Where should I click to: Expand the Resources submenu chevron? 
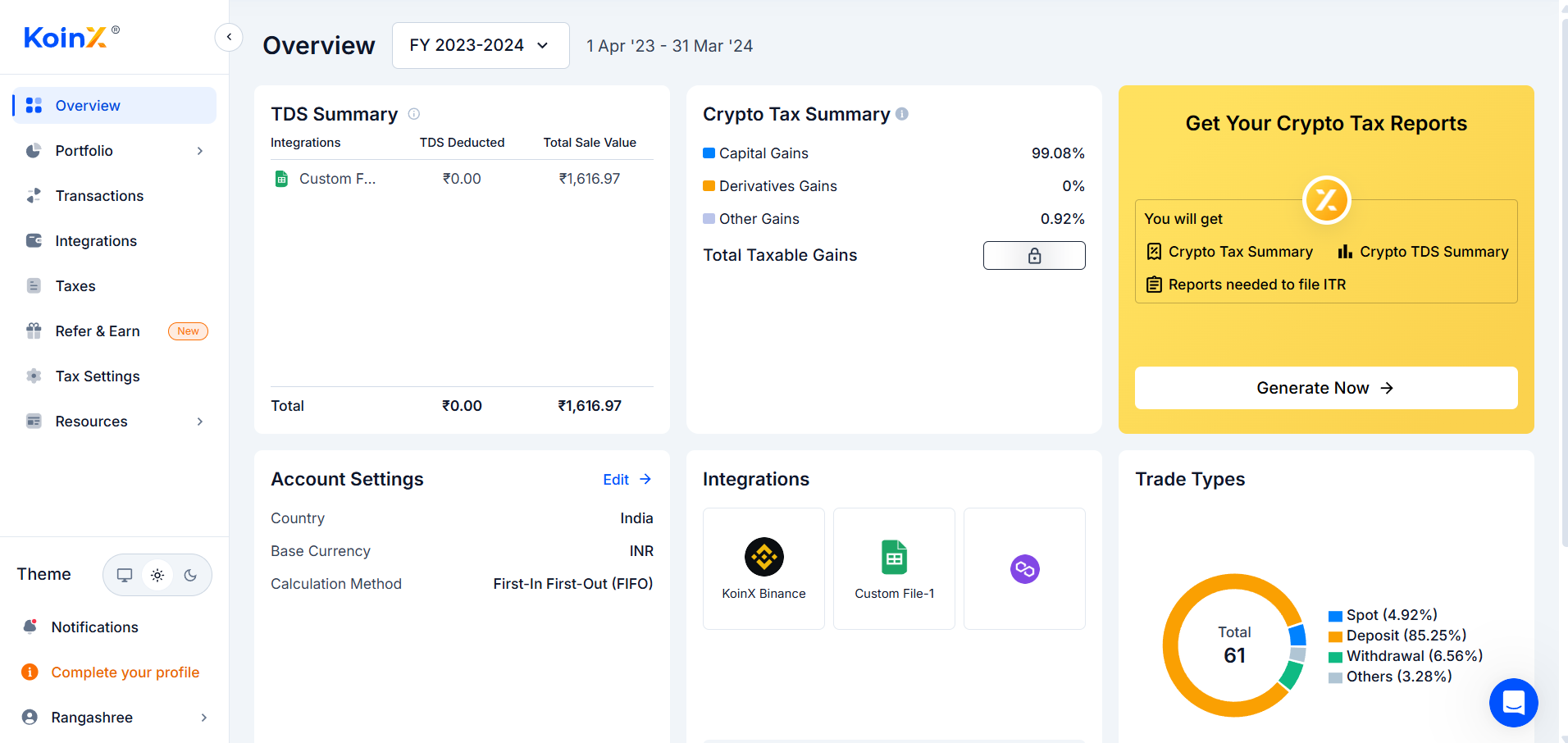pyautogui.click(x=200, y=422)
